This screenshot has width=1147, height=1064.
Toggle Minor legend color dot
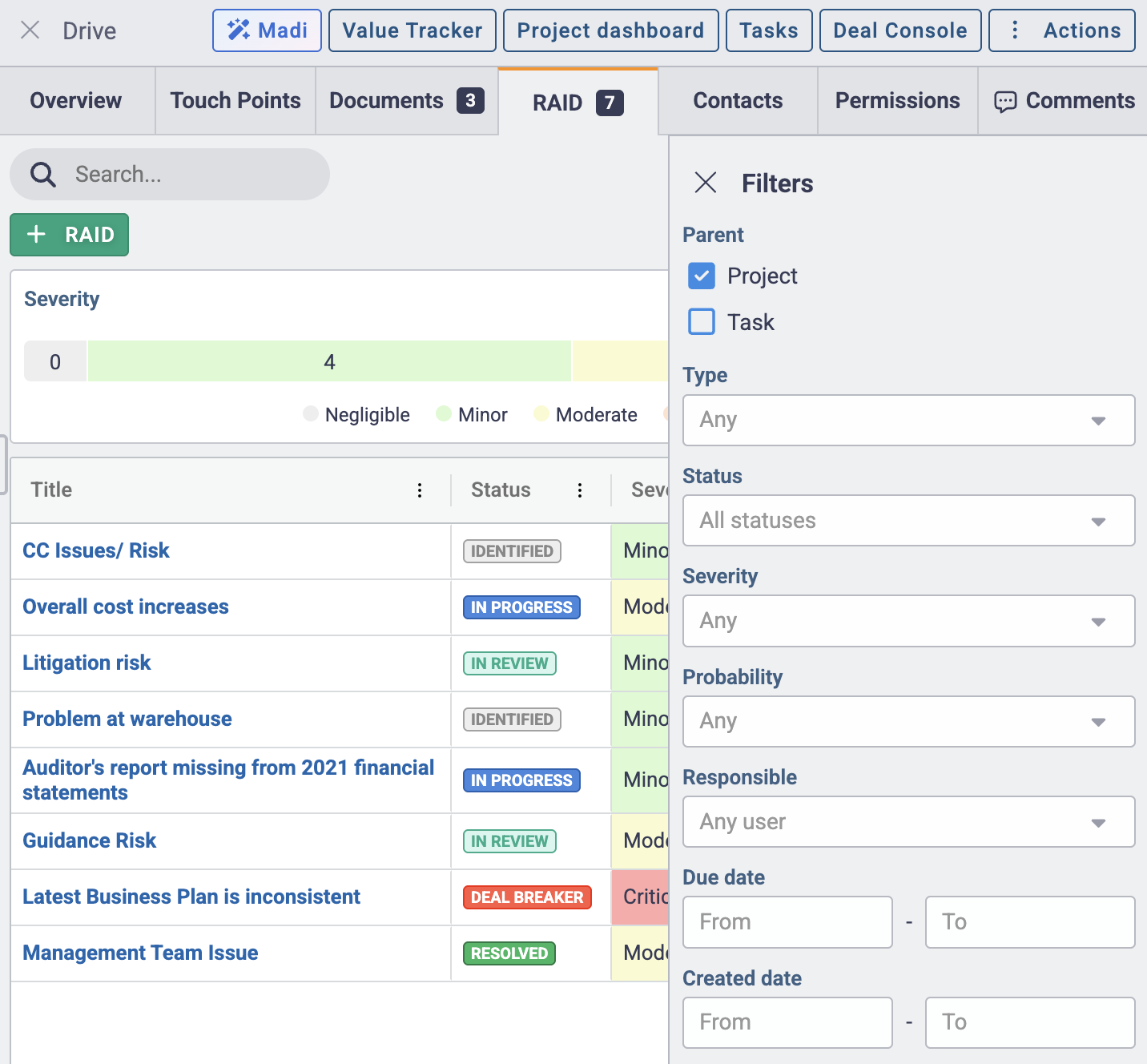(444, 413)
